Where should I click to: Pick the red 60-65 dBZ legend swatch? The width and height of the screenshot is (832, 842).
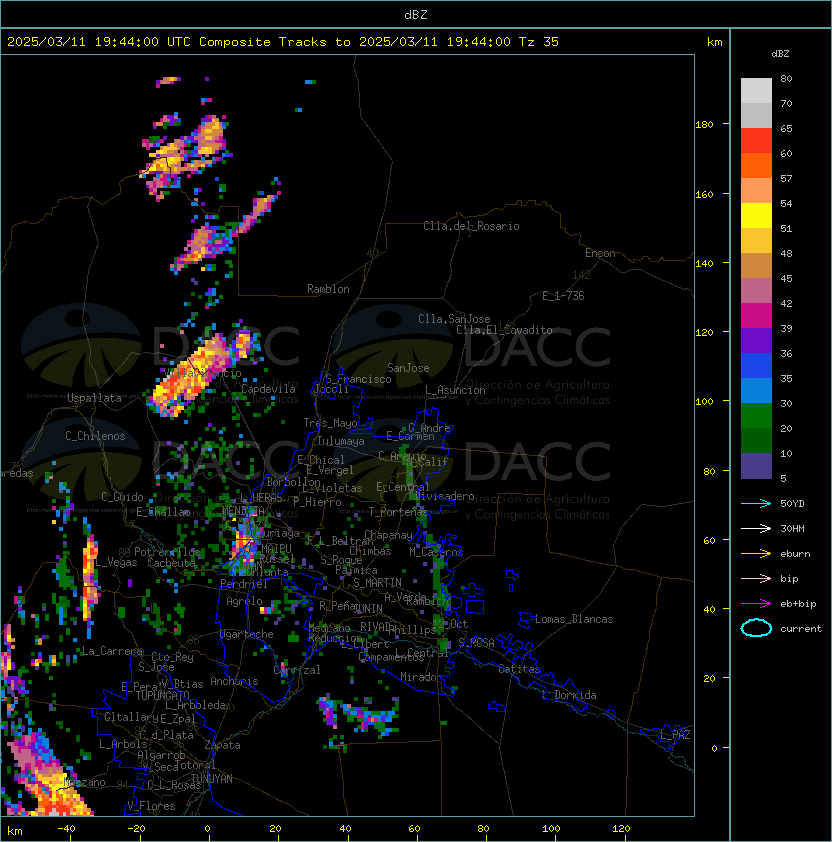756,141
